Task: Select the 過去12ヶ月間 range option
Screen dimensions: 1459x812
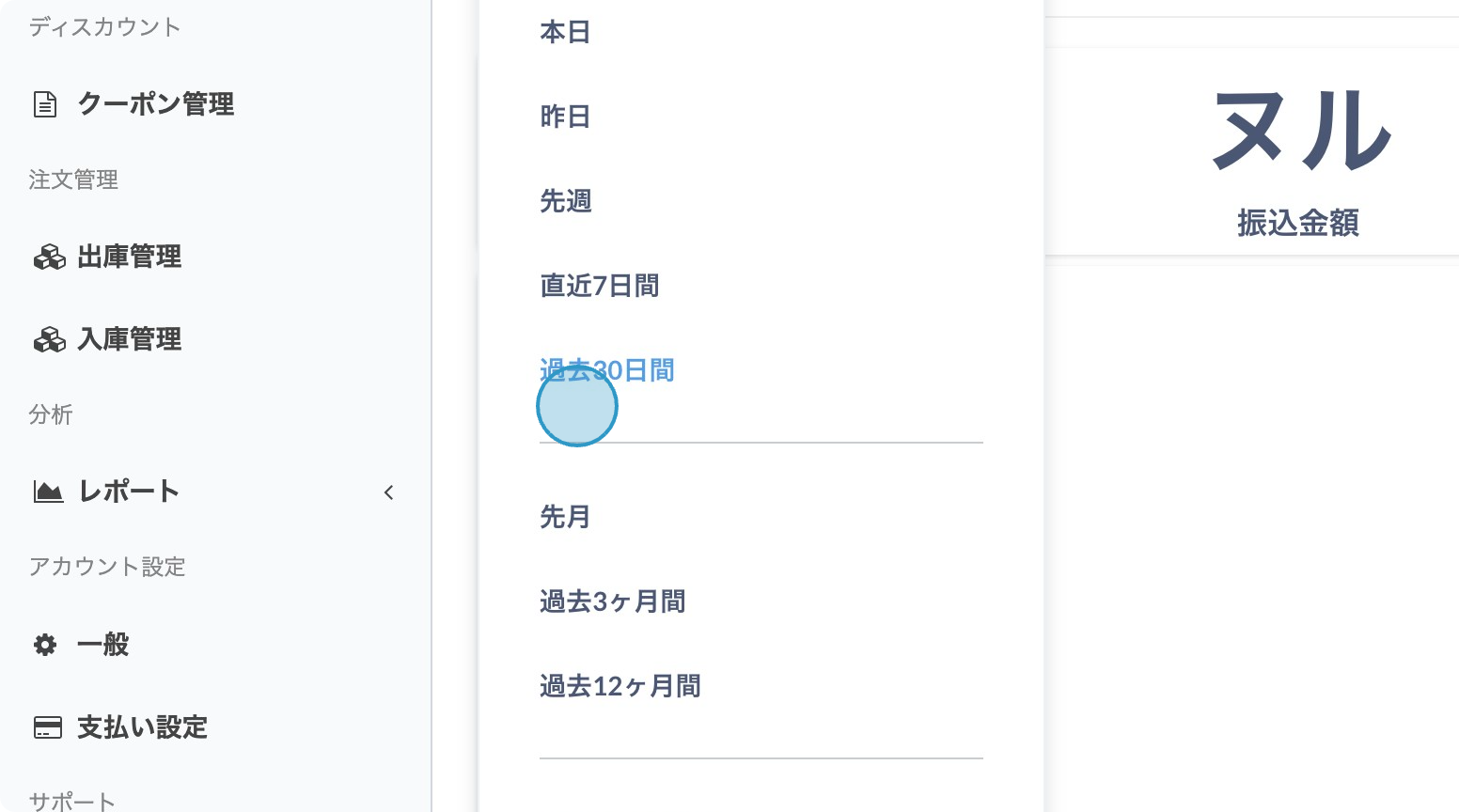Action: (620, 686)
